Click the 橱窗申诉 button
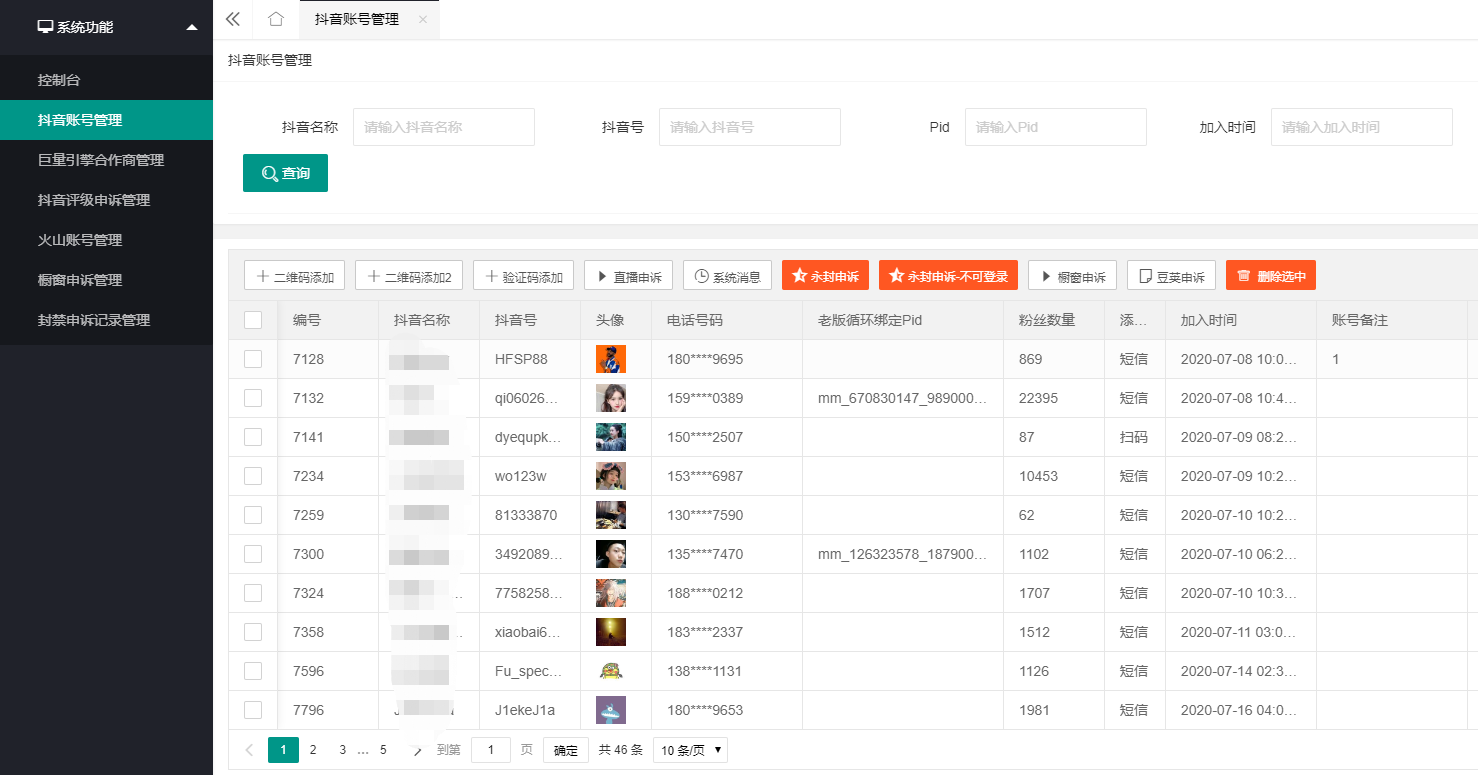 coord(1072,276)
